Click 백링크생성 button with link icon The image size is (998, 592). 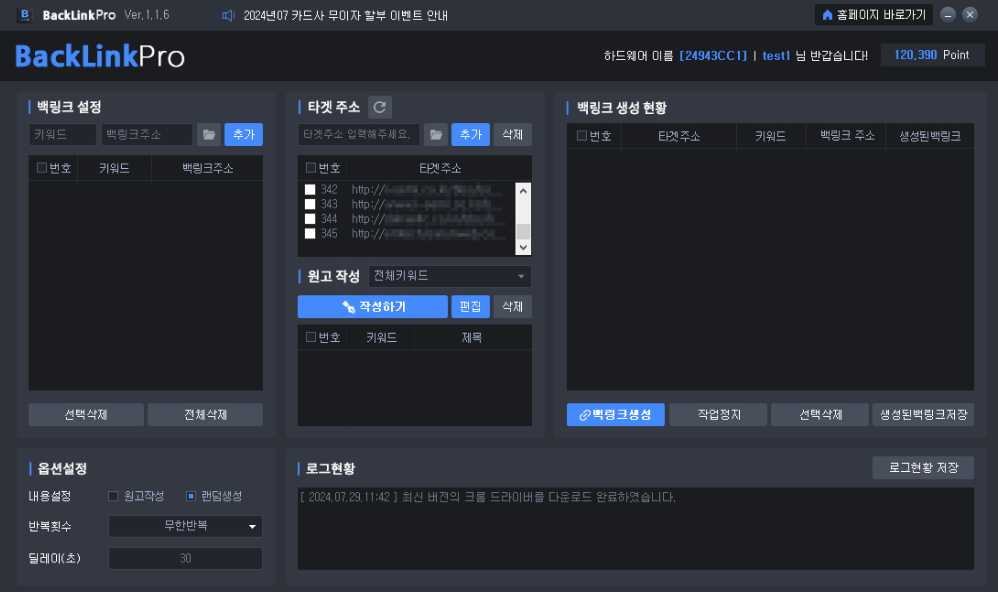[x=615, y=415]
